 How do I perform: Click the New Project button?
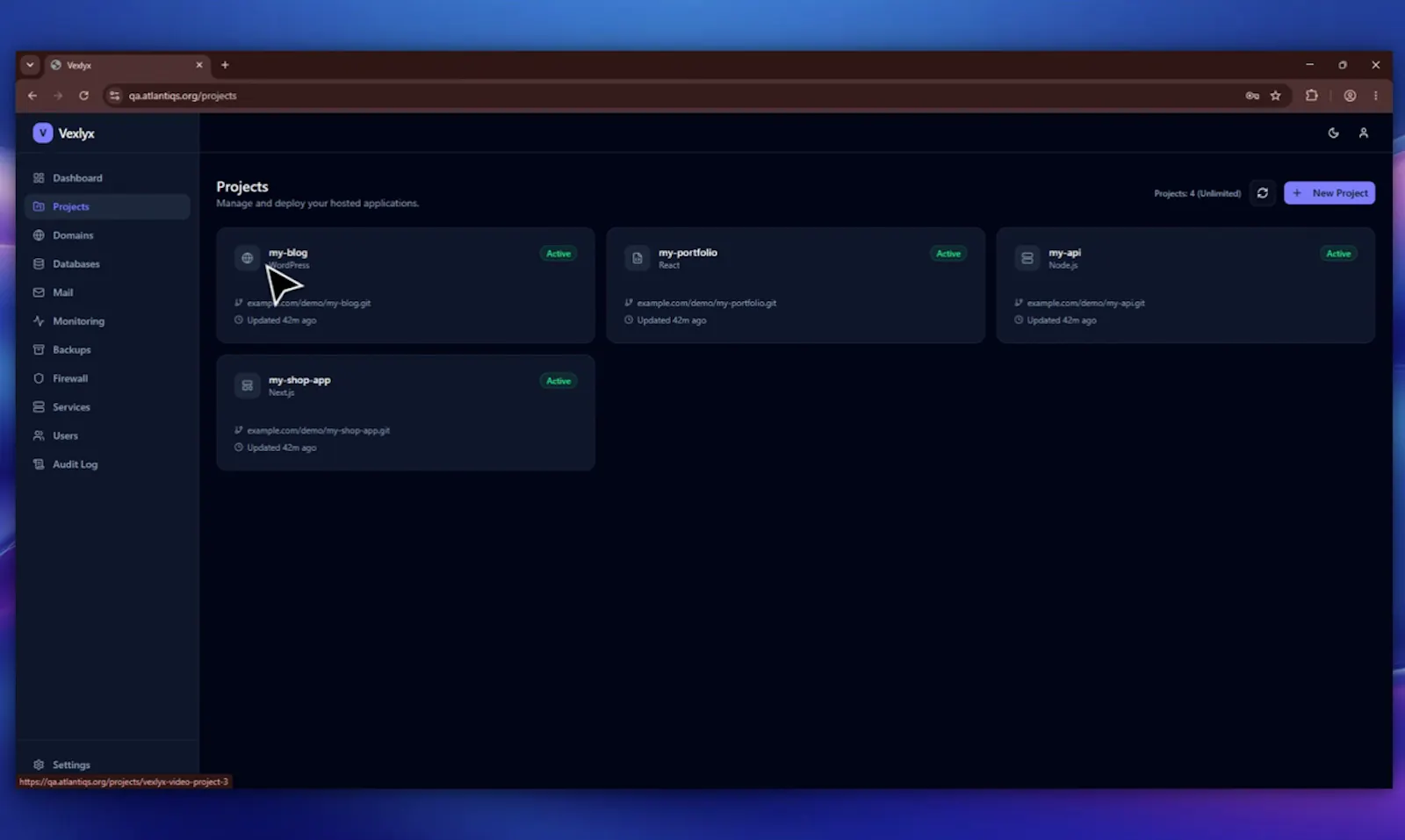click(x=1329, y=193)
